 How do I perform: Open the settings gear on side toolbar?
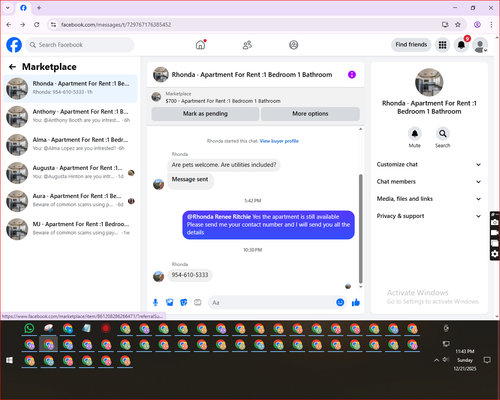495,254
